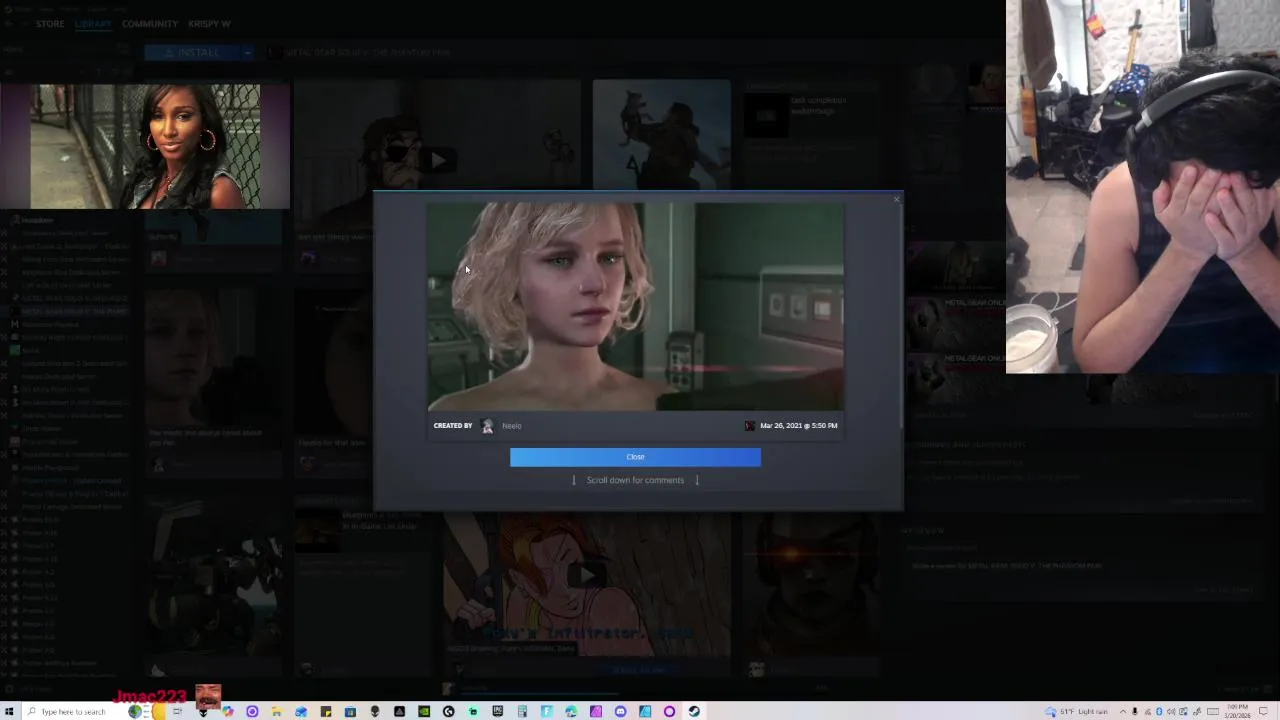Image resolution: width=1280 pixels, height=720 pixels.
Task: Click the Mar 26, 2021 posting date
Action: pos(798,426)
